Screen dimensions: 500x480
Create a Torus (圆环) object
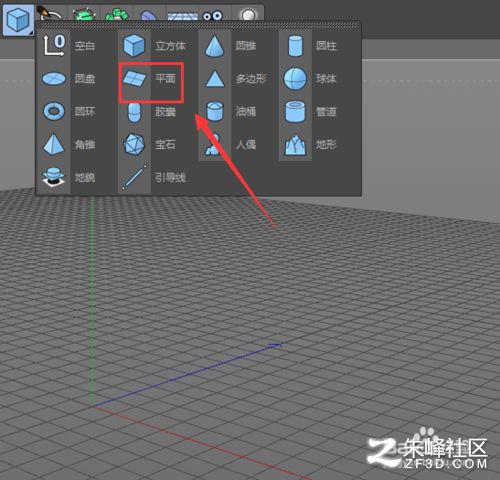pyautogui.click(x=54, y=111)
